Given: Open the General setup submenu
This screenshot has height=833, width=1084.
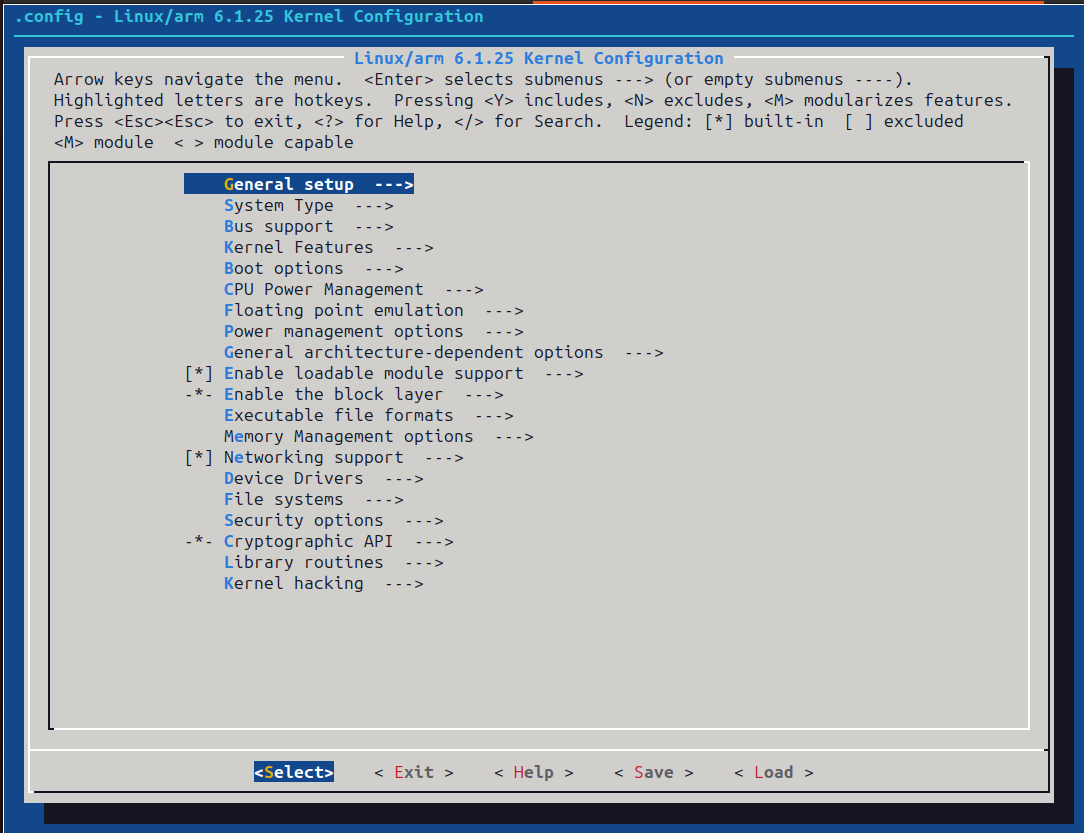Looking at the screenshot, I should 299,184.
